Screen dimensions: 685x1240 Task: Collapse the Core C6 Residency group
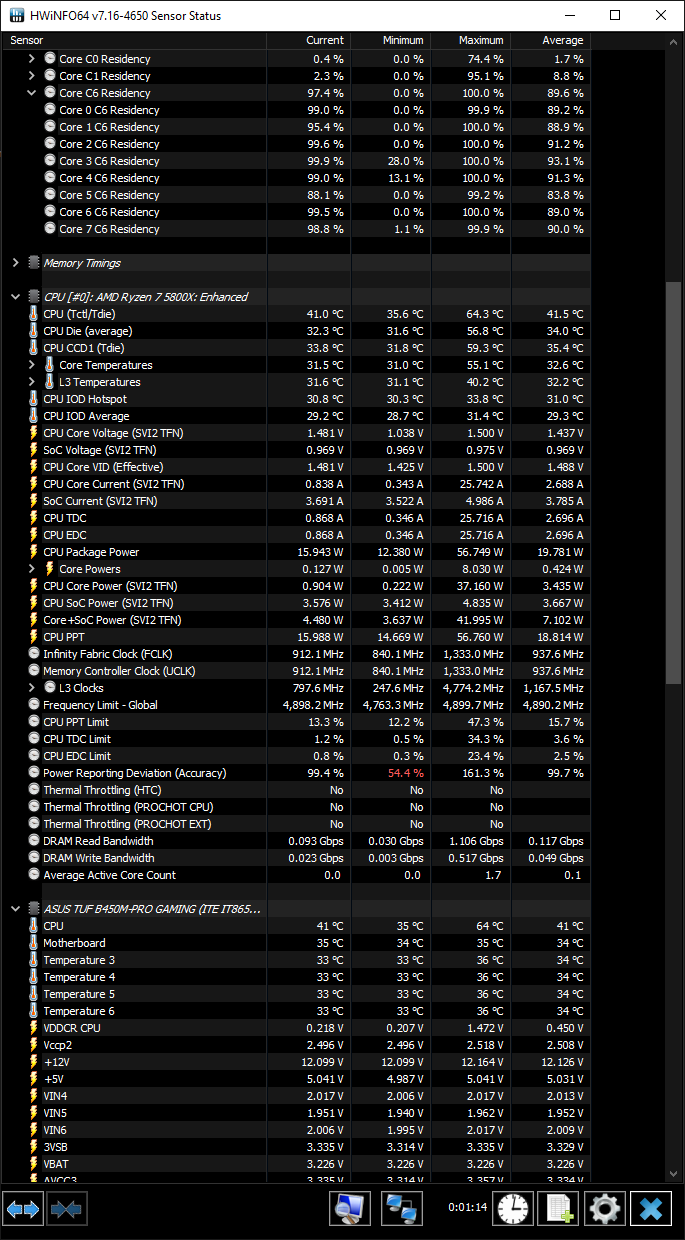33,93
